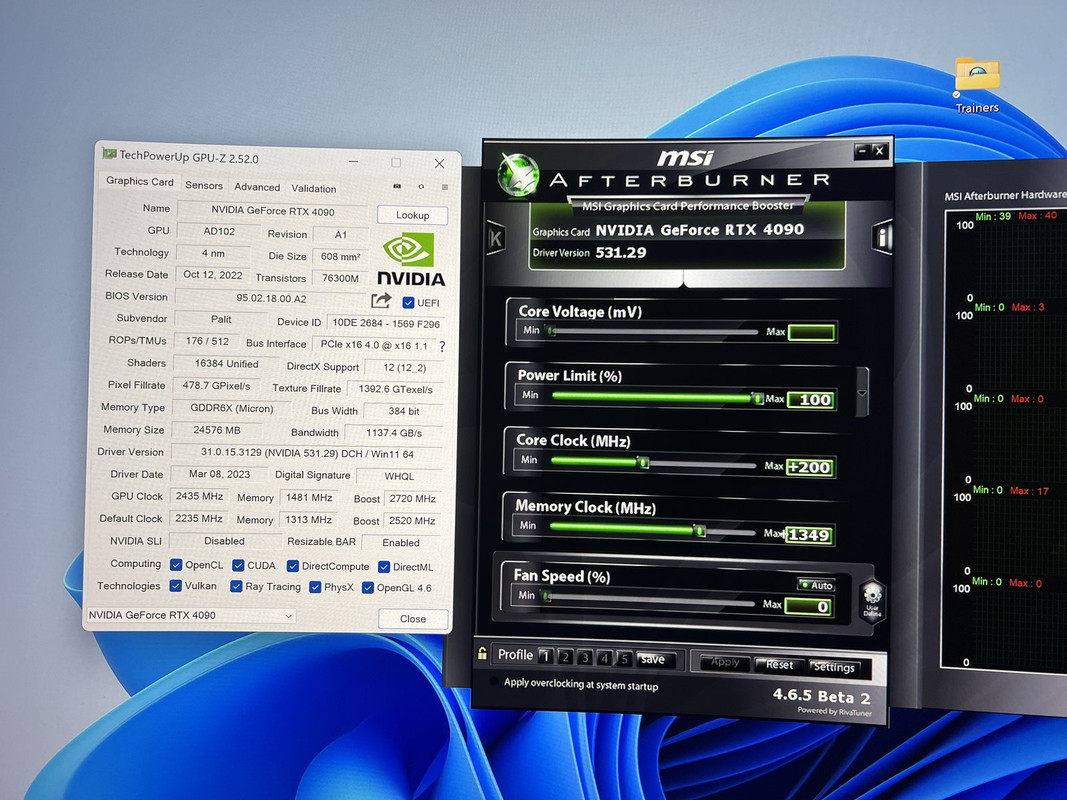Click the Memory Clock 1349 value field
Screen dimensions: 1067x800
(x=809, y=535)
